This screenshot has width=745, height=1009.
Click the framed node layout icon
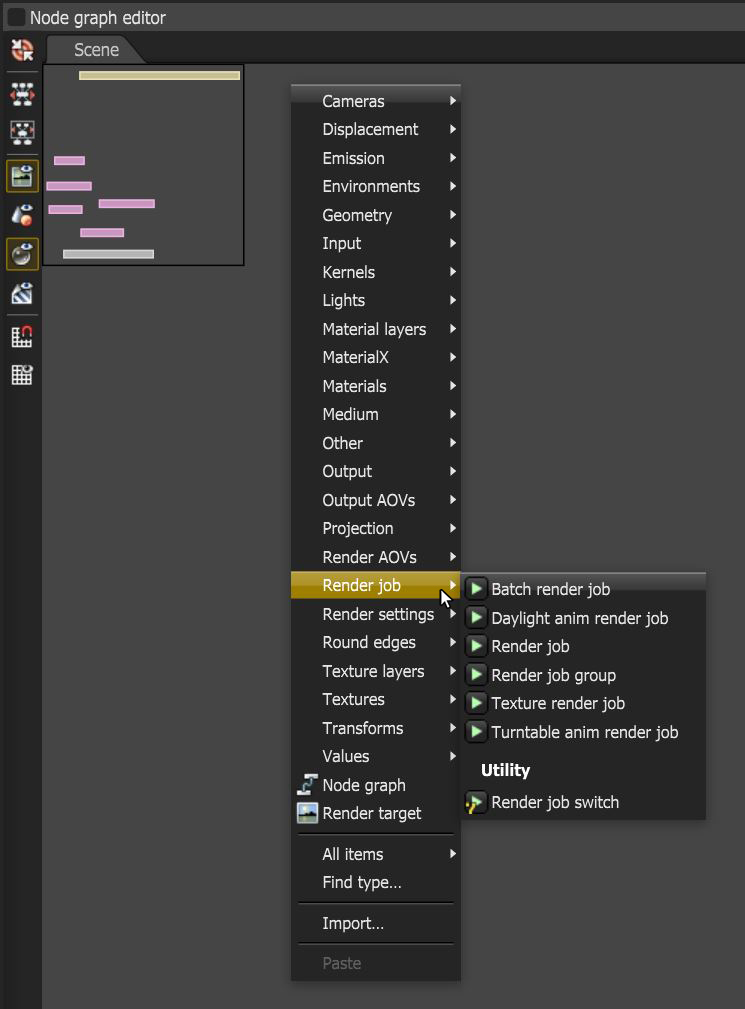click(23, 132)
